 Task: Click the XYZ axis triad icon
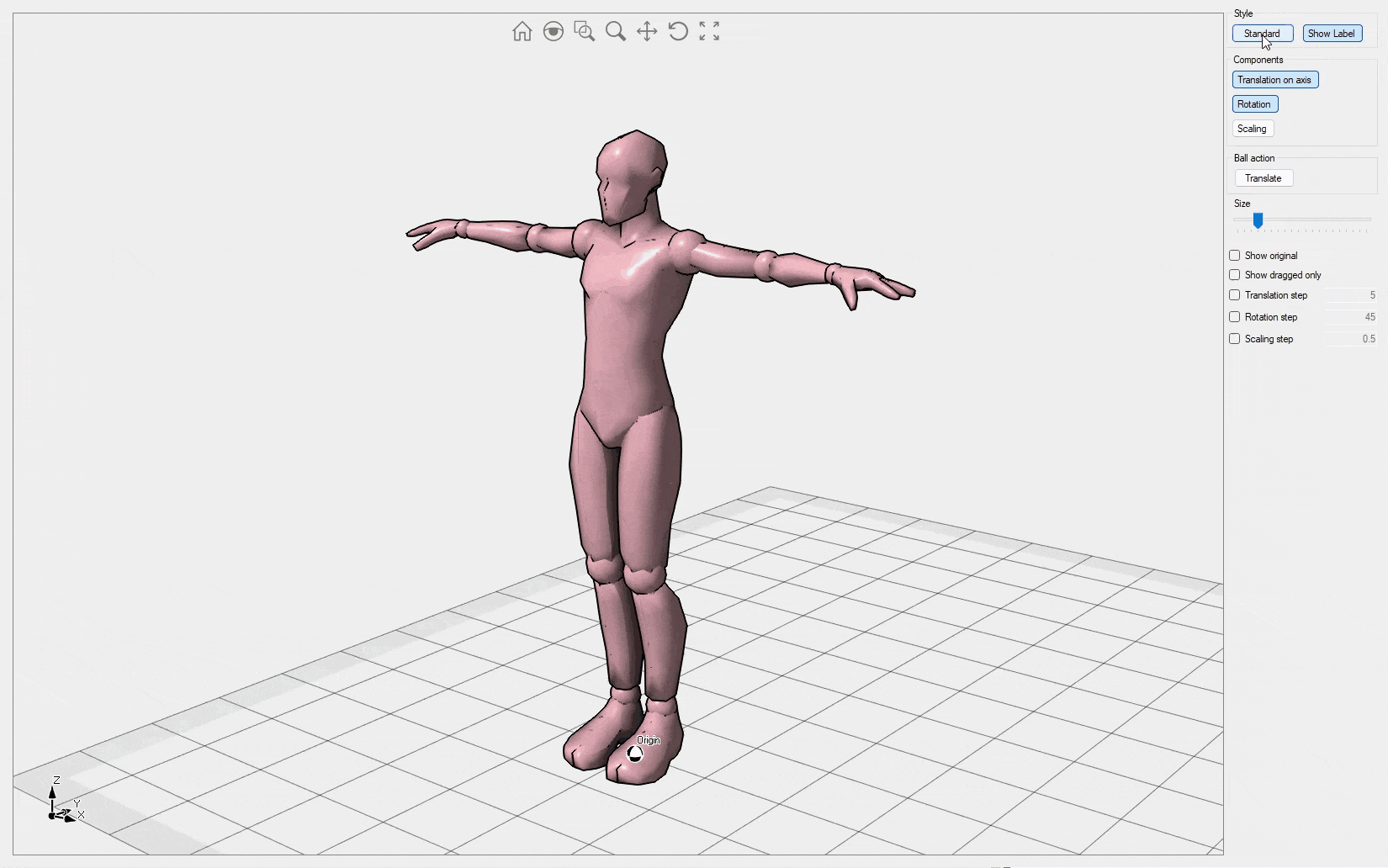coord(64,801)
